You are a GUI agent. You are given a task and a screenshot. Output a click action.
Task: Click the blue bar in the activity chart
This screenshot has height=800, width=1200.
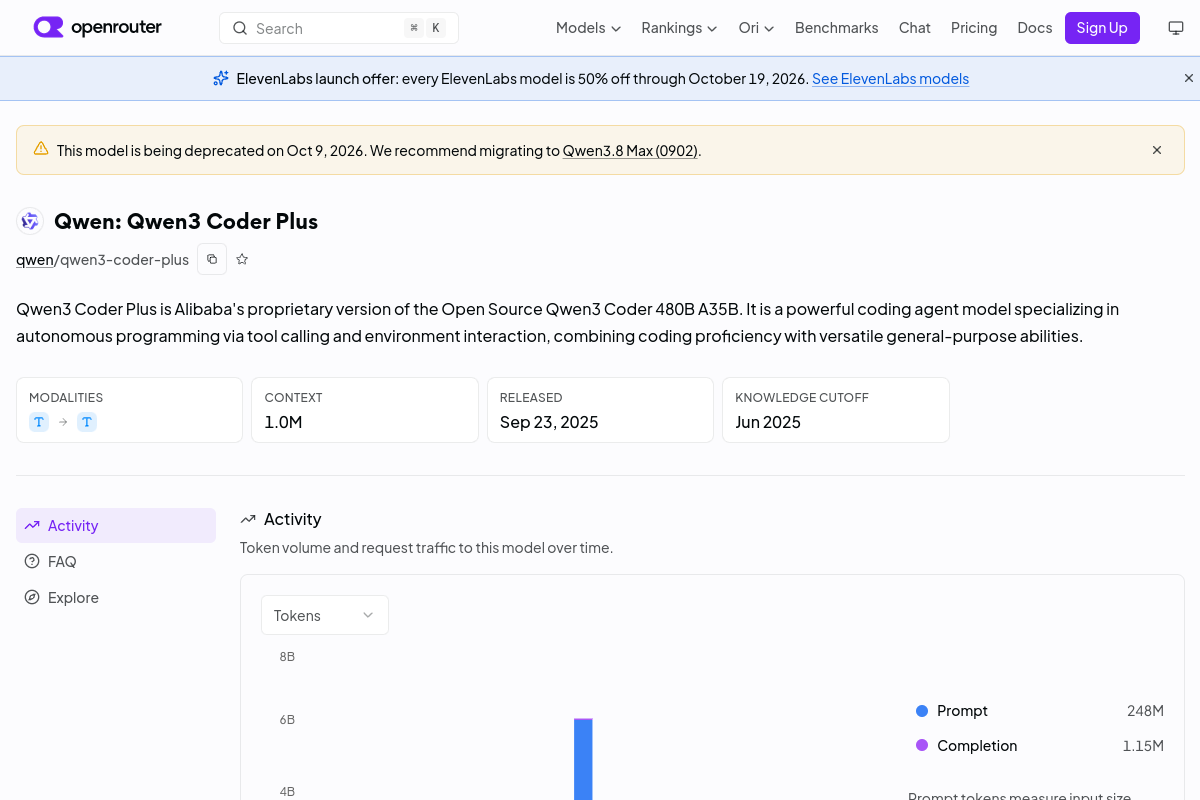pos(583,759)
